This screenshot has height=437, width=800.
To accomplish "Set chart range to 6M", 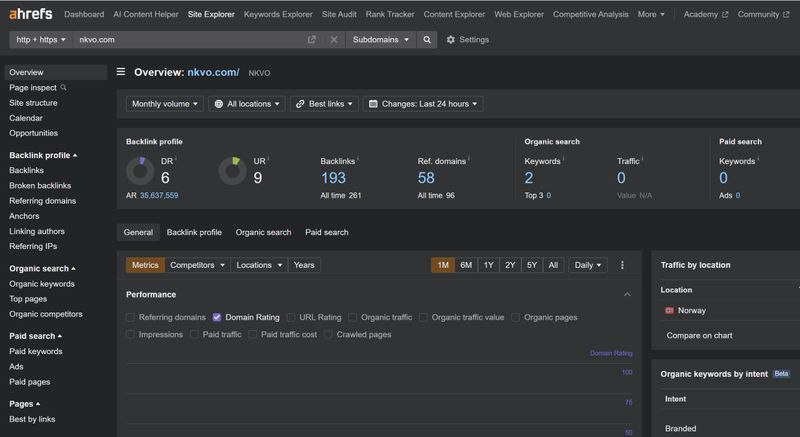I will 466,265.
